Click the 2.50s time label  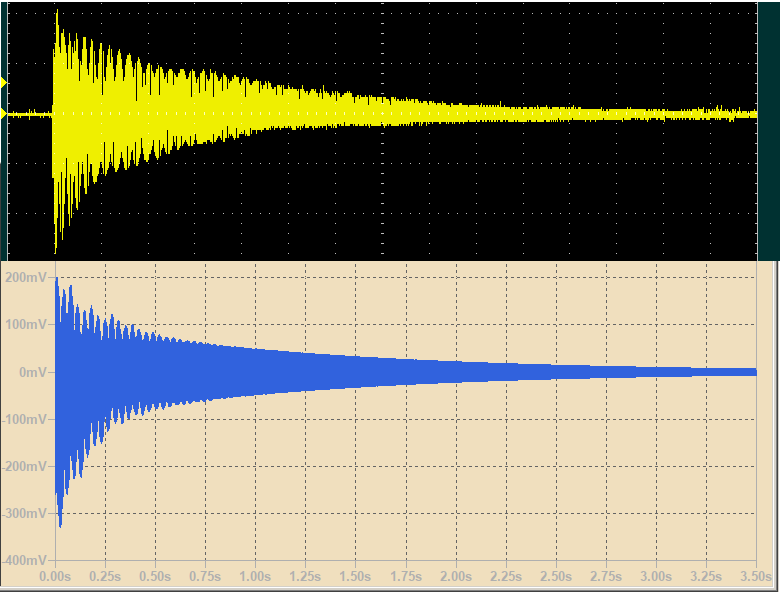click(x=556, y=577)
